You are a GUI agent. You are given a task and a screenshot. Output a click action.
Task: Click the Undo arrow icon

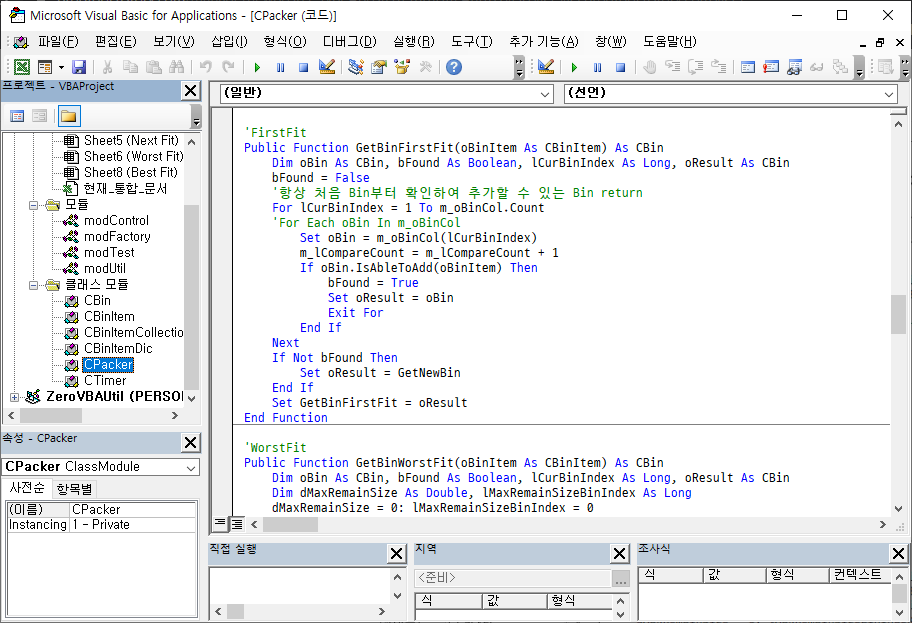point(205,67)
